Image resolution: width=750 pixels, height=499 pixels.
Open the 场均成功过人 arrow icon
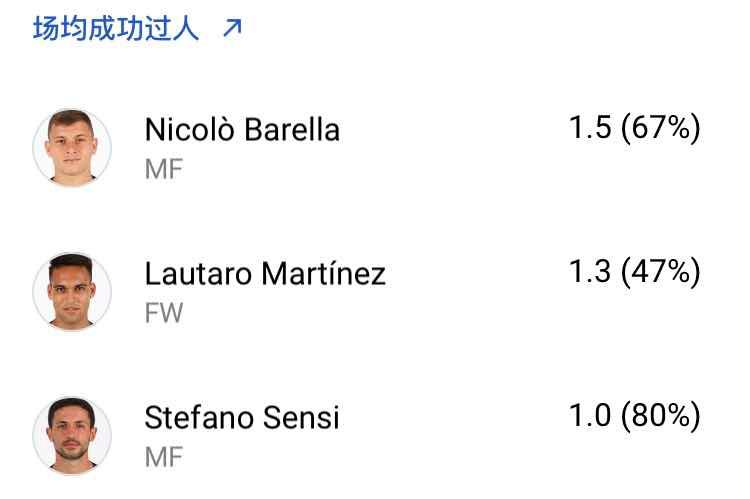pyautogui.click(x=232, y=29)
